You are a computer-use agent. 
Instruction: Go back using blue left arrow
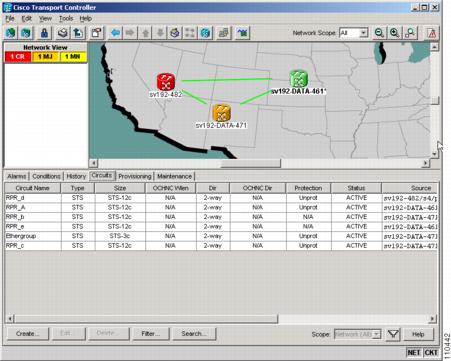point(115,33)
